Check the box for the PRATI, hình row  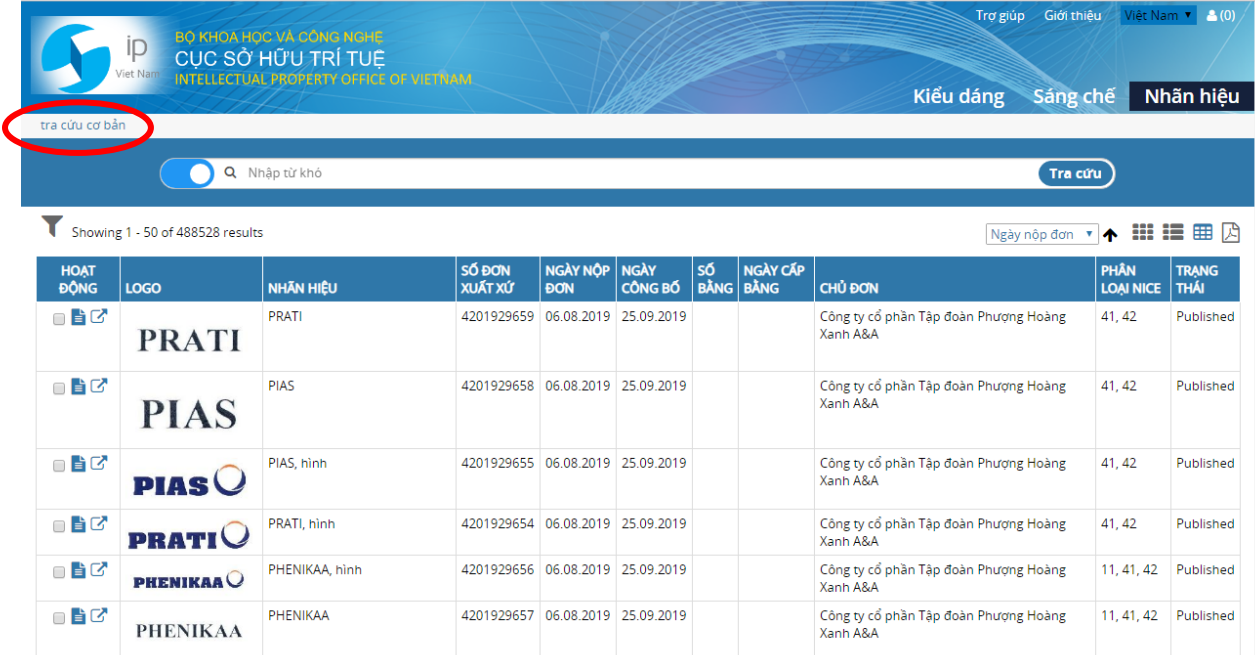click(x=59, y=526)
